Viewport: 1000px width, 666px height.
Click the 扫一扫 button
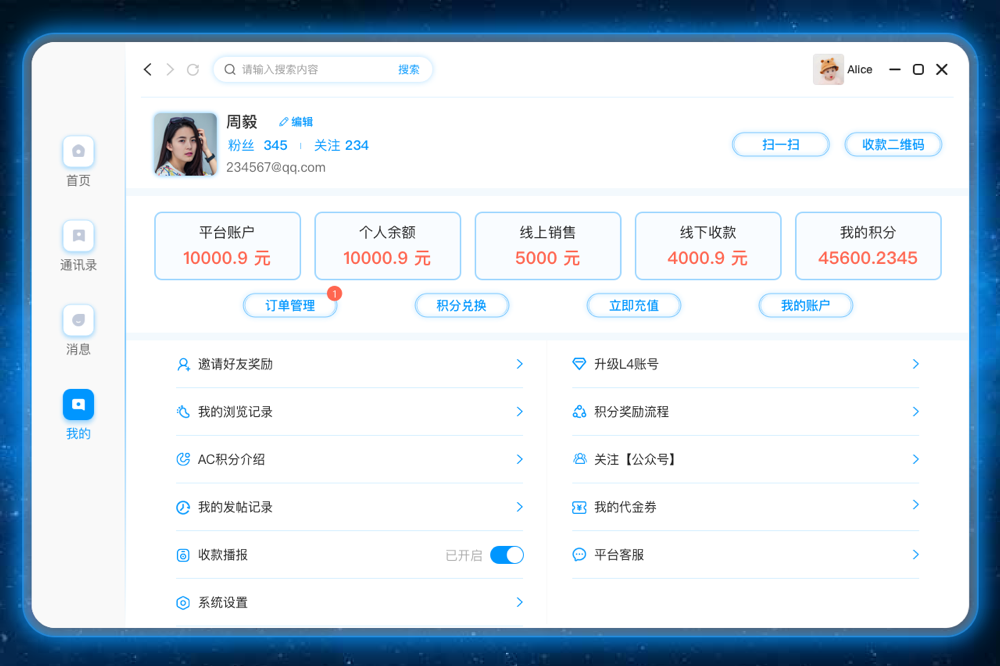tap(781, 145)
